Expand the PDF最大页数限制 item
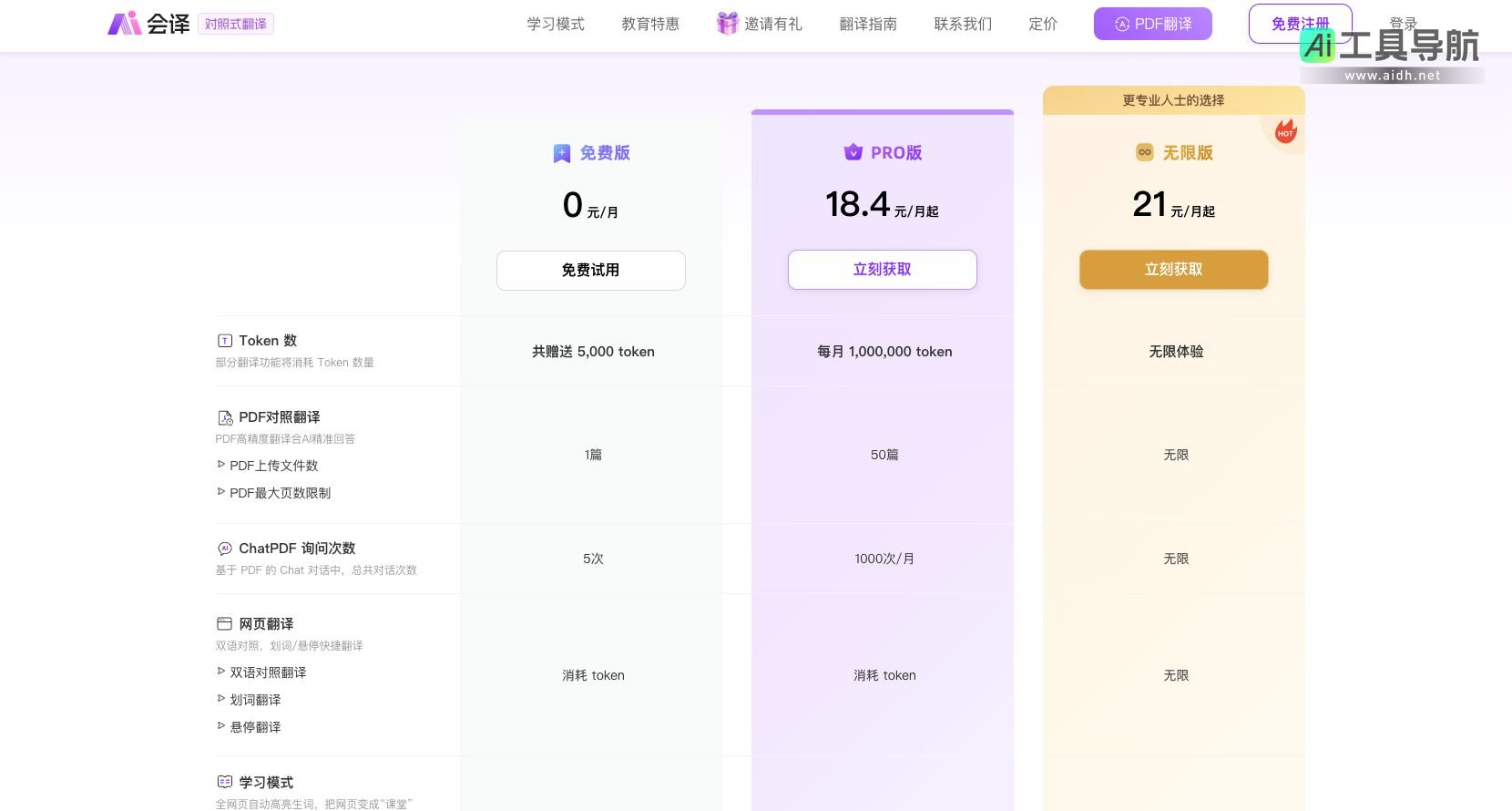 click(x=221, y=492)
